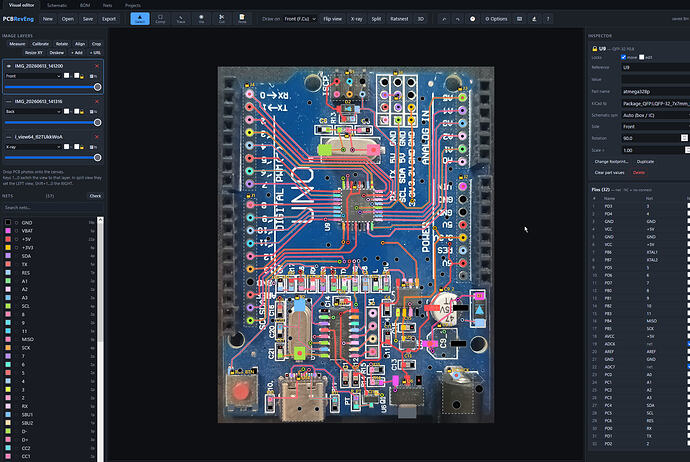This screenshot has width=690, height=462.
Task: Switch to the Schematic tab
Action: click(57, 5)
